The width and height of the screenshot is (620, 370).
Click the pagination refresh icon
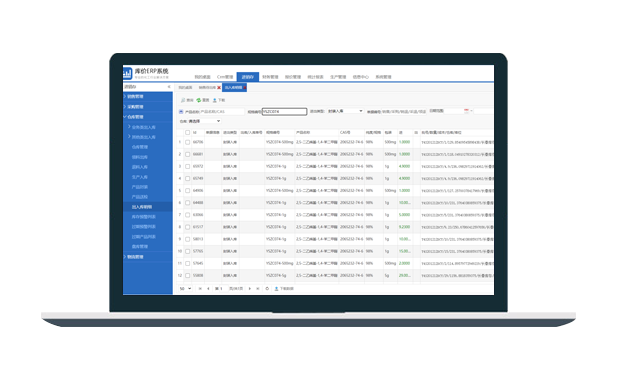pyautogui.click(x=267, y=289)
